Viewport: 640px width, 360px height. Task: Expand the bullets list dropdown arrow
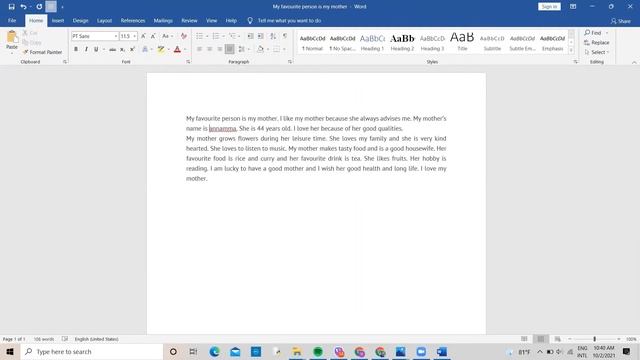coord(207,36)
